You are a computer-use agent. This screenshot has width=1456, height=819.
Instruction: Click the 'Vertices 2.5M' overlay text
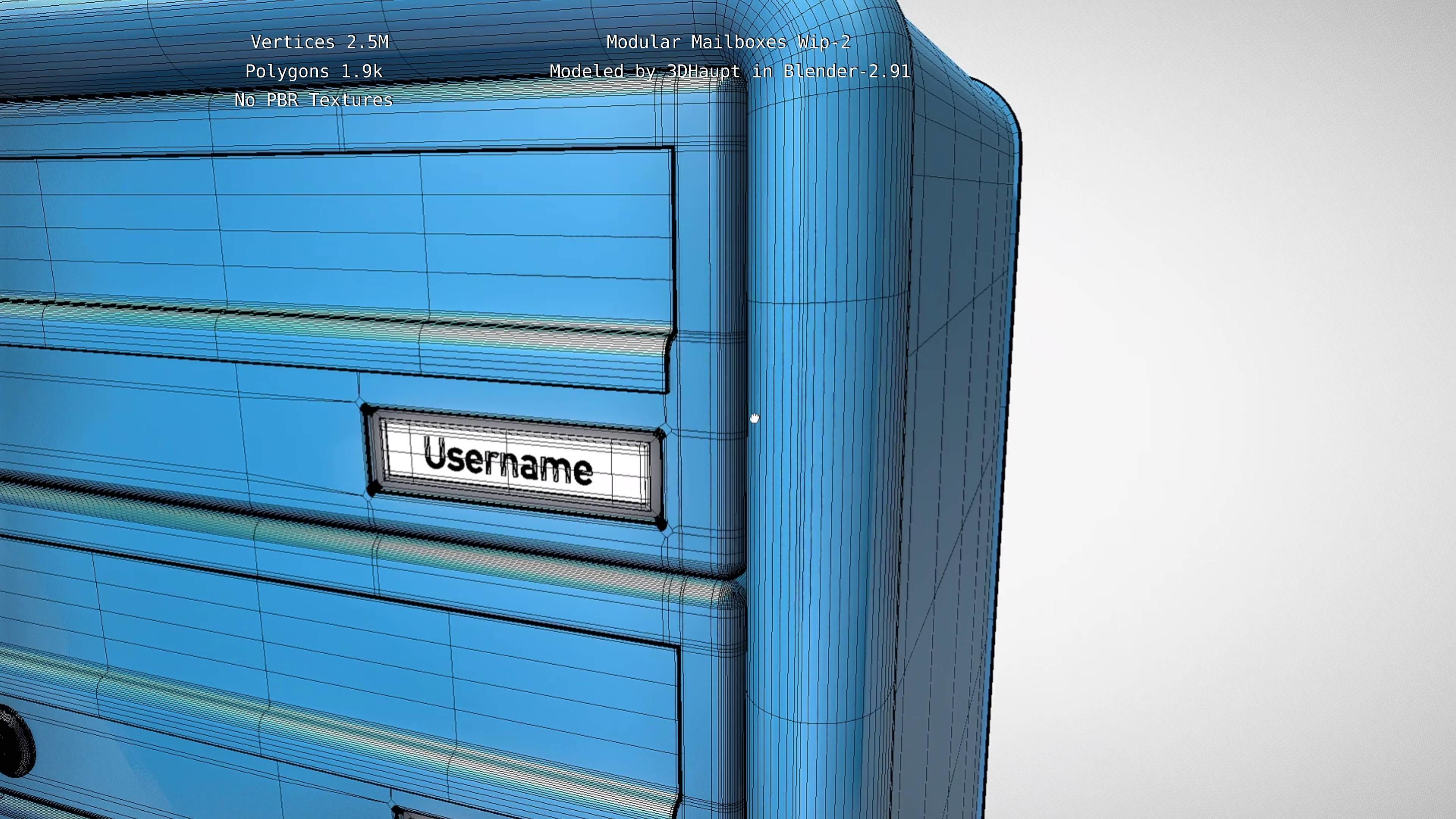tap(319, 42)
